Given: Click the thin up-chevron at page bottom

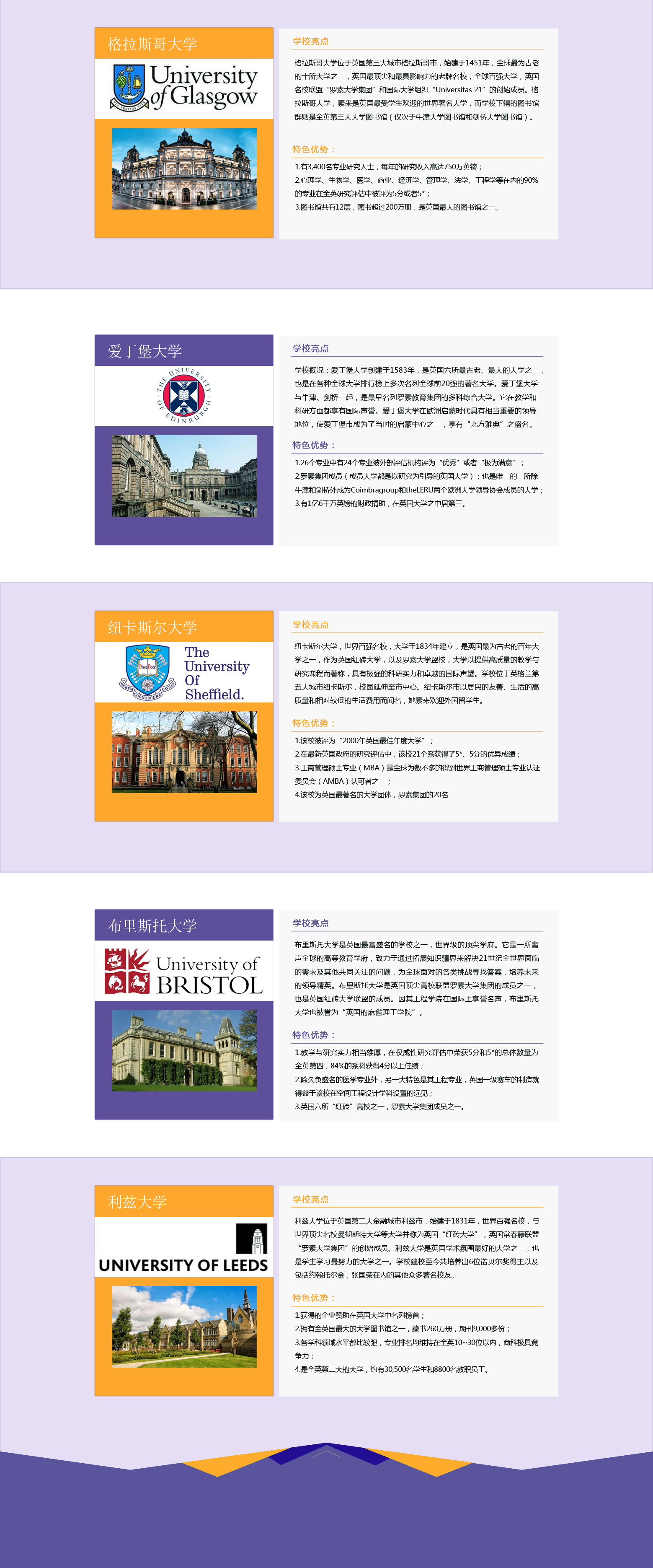Looking at the screenshot, I should click(327, 1453).
